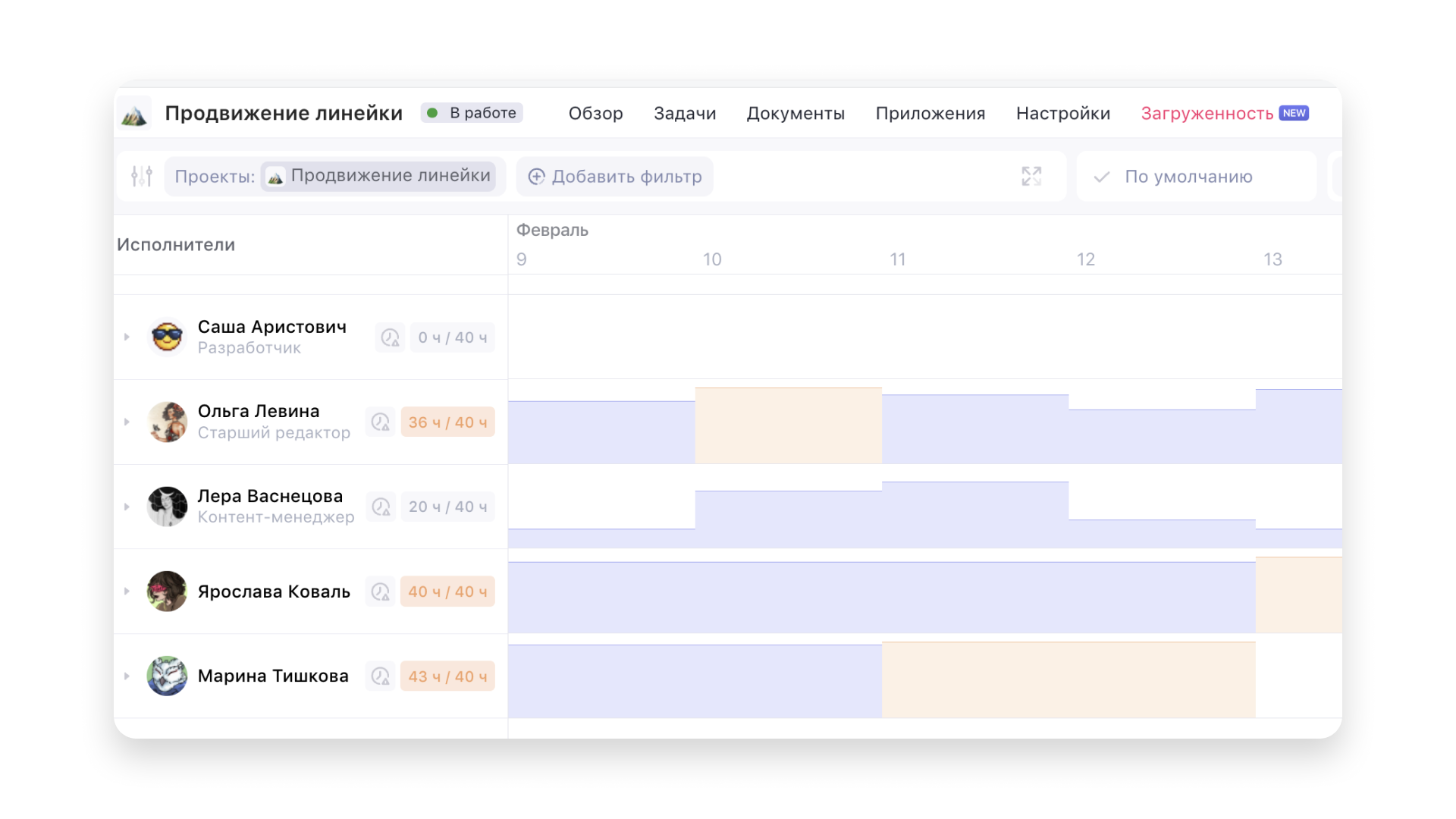Image resolution: width=1456 pixels, height=819 pixels.
Task: Click the project mountain logo icon
Action: click(x=134, y=114)
